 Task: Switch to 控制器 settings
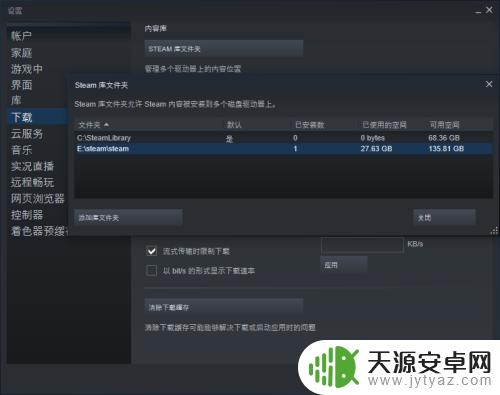[27, 215]
